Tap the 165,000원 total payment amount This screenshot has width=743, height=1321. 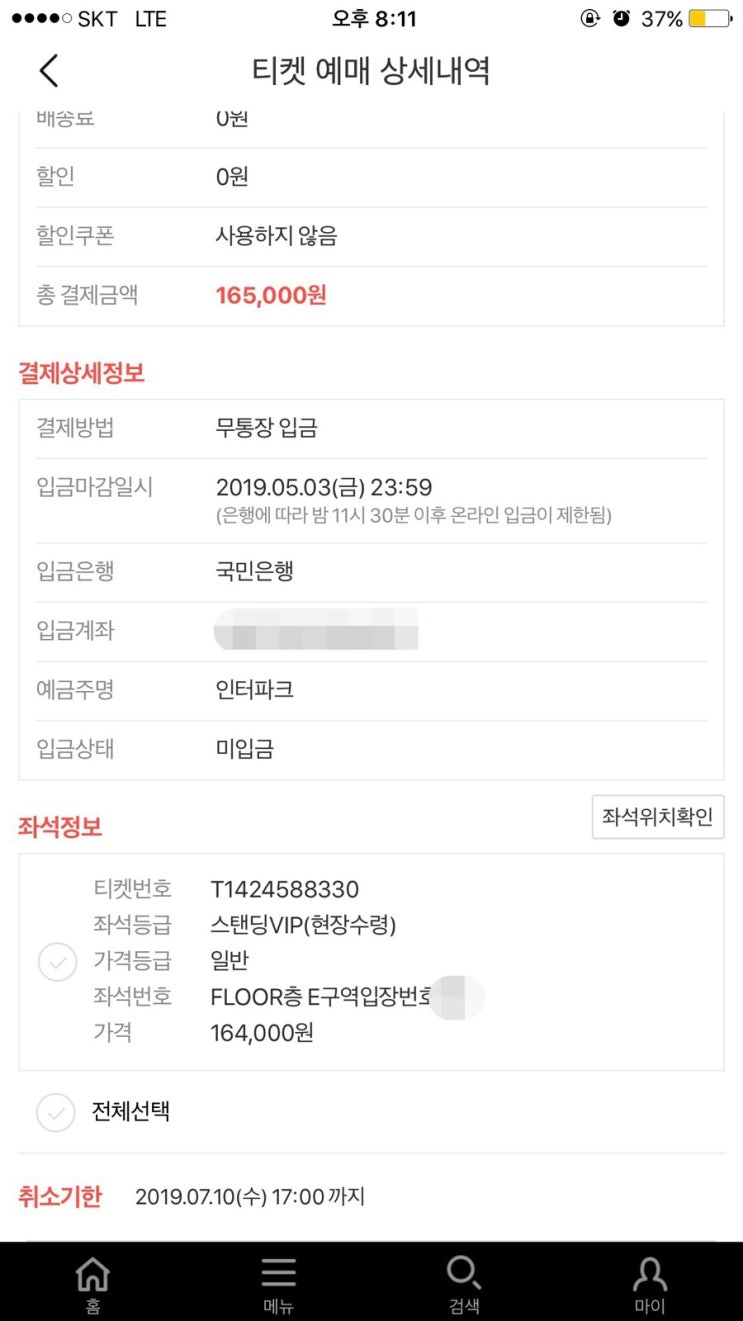pos(271,295)
